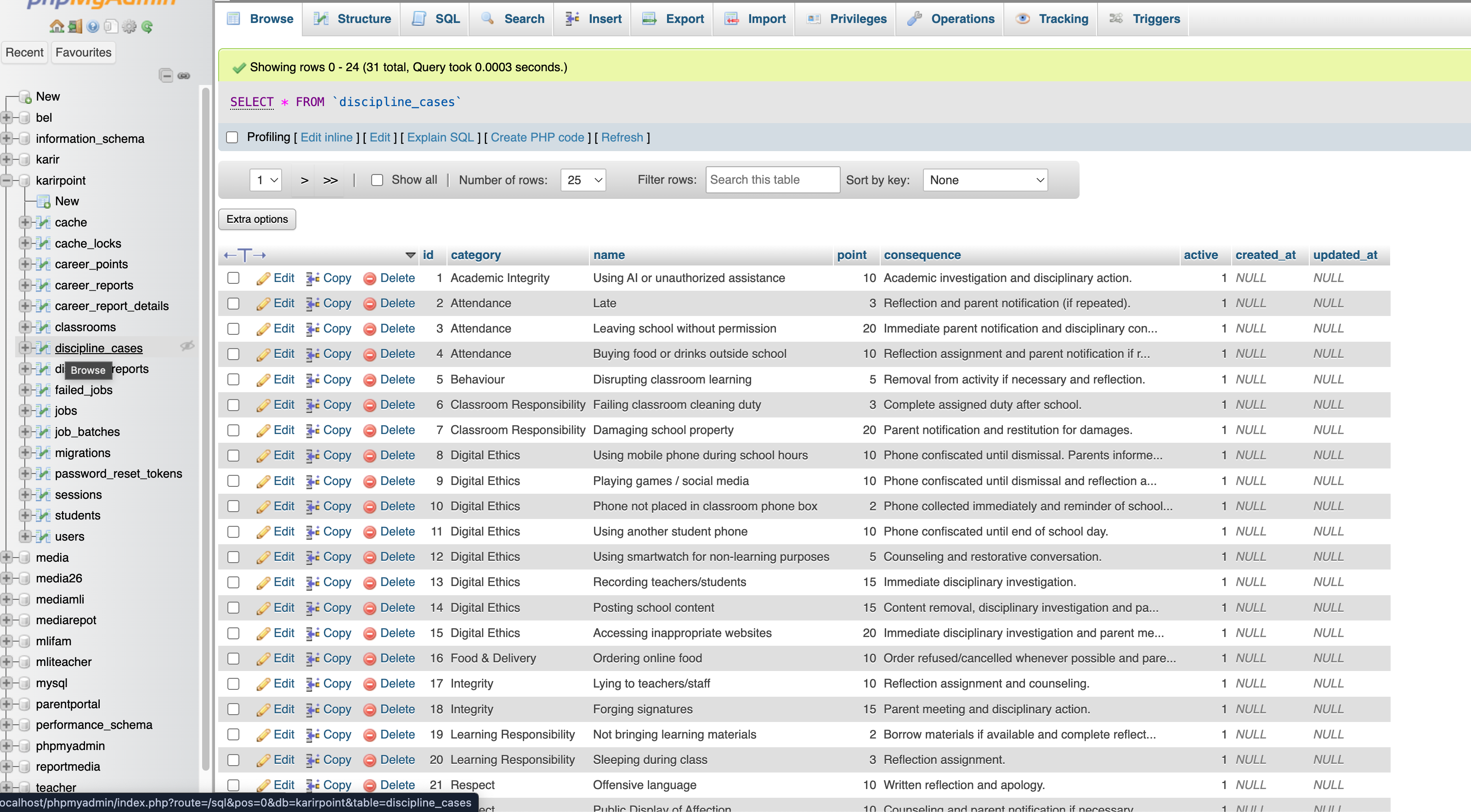This screenshot has height=812, width=1471.
Task: Click the pencil Edit icon for row id 1
Action: [263, 278]
